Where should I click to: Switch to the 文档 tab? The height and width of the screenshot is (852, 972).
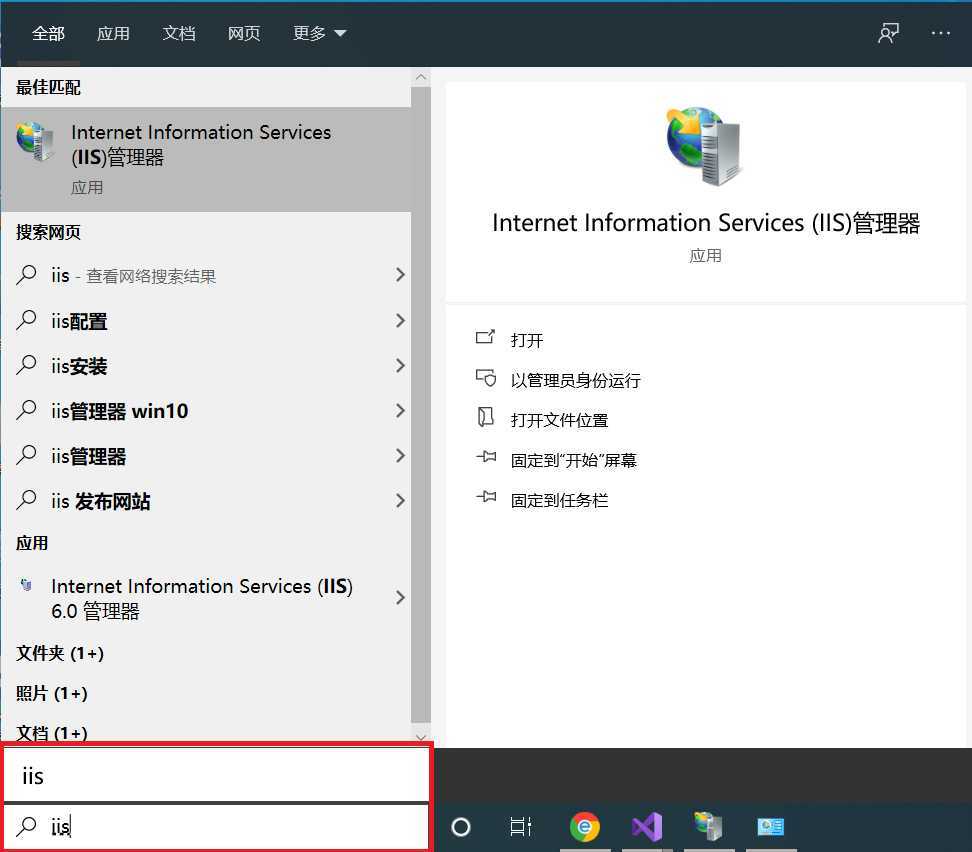pos(179,33)
